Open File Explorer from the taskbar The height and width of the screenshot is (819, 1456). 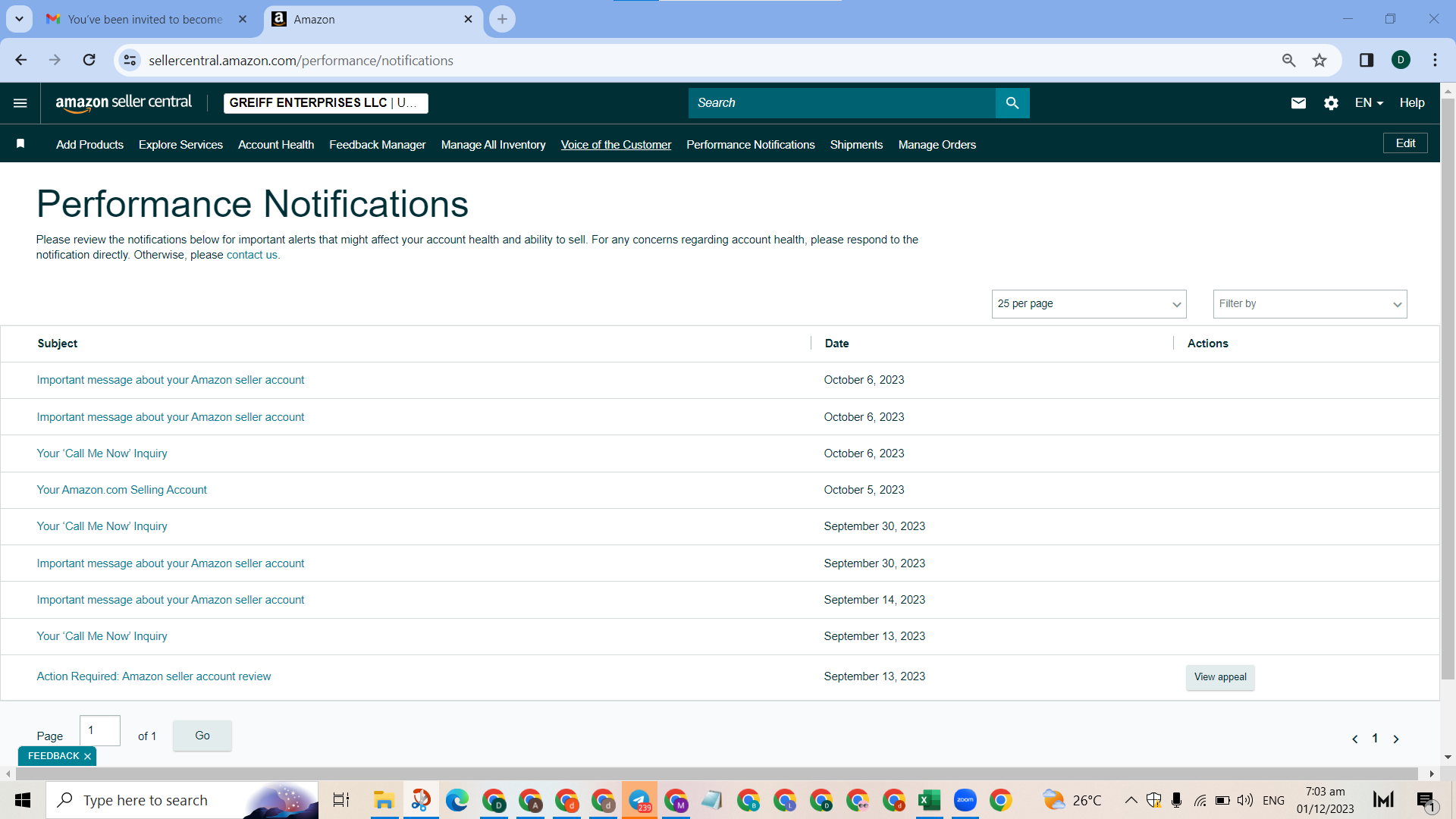384,800
